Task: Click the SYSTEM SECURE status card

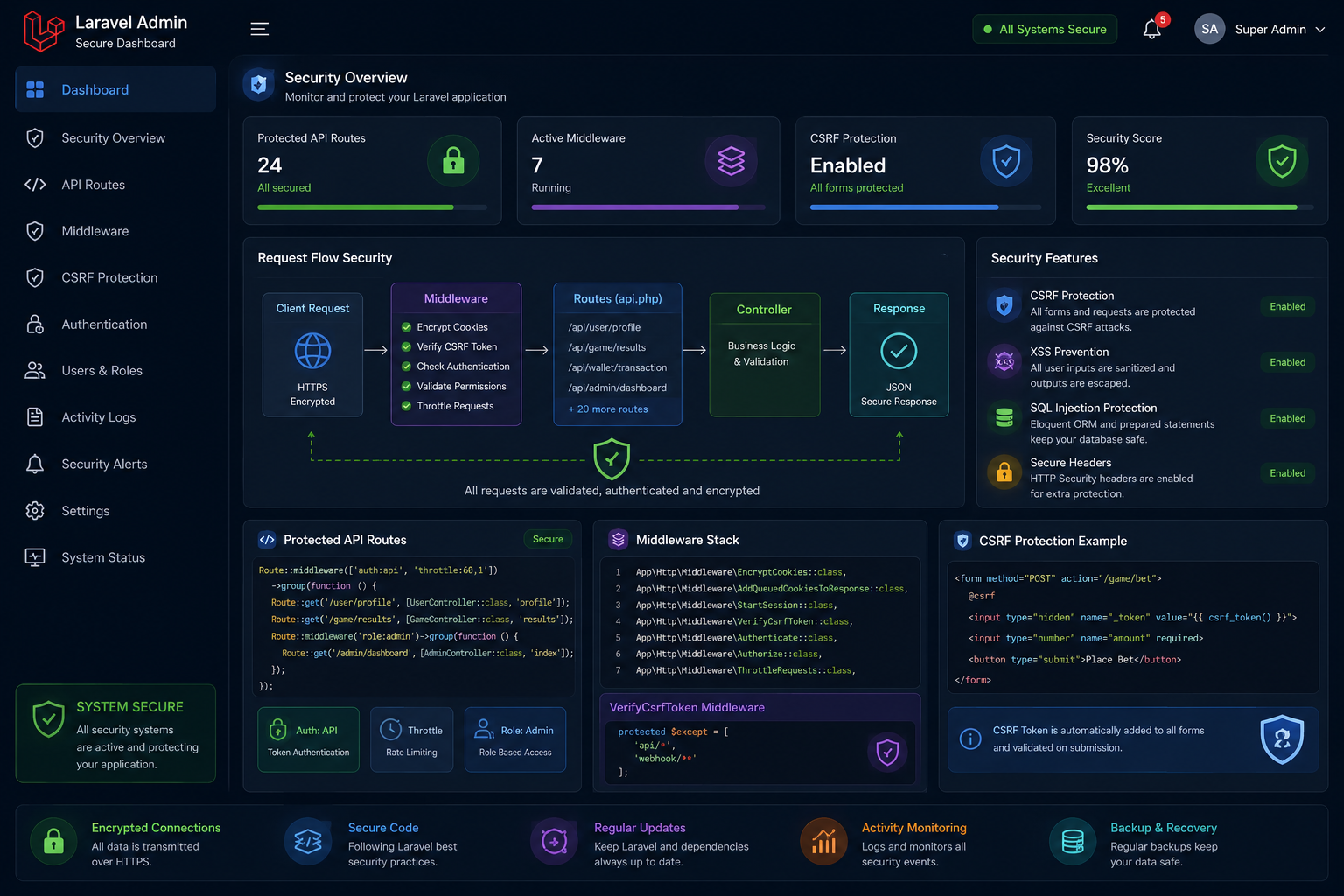Action: click(115, 733)
